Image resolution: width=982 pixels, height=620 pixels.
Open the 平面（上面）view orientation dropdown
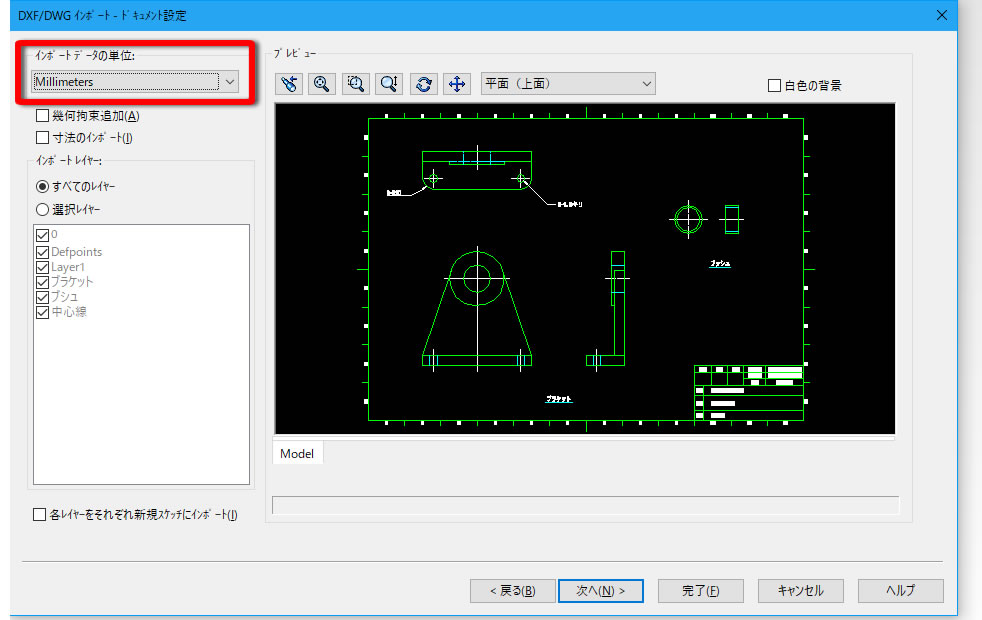(568, 83)
